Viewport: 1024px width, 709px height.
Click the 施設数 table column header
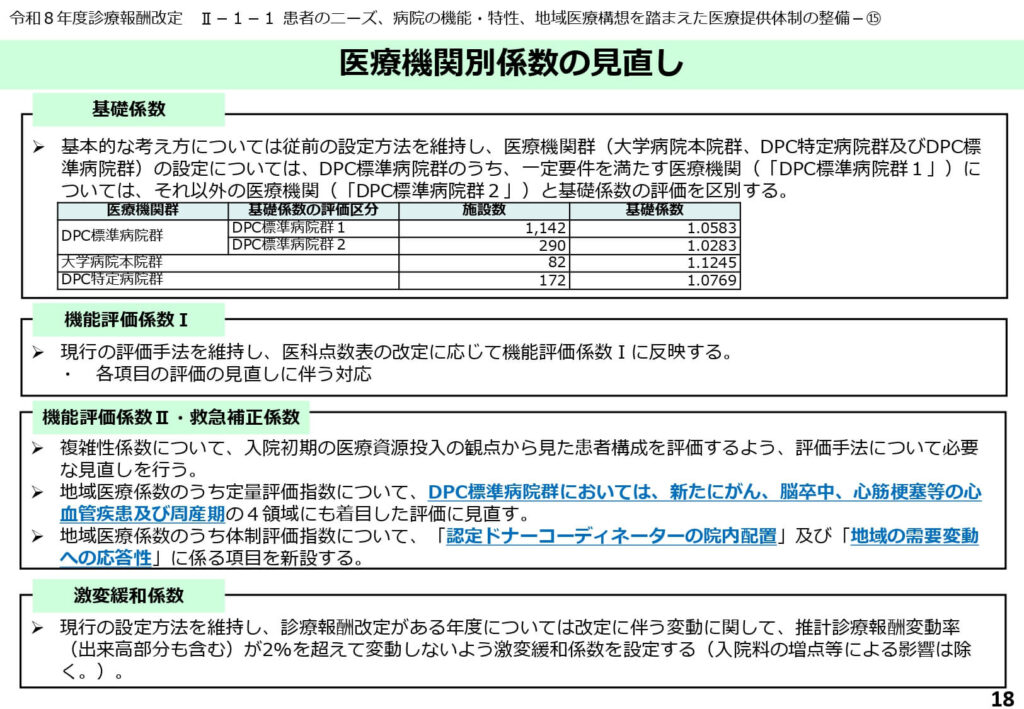[x=484, y=210]
